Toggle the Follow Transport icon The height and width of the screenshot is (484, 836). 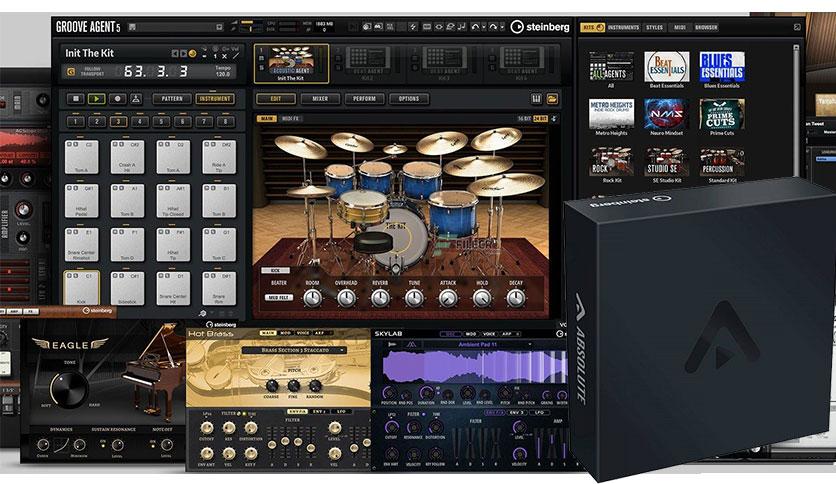pos(71,71)
